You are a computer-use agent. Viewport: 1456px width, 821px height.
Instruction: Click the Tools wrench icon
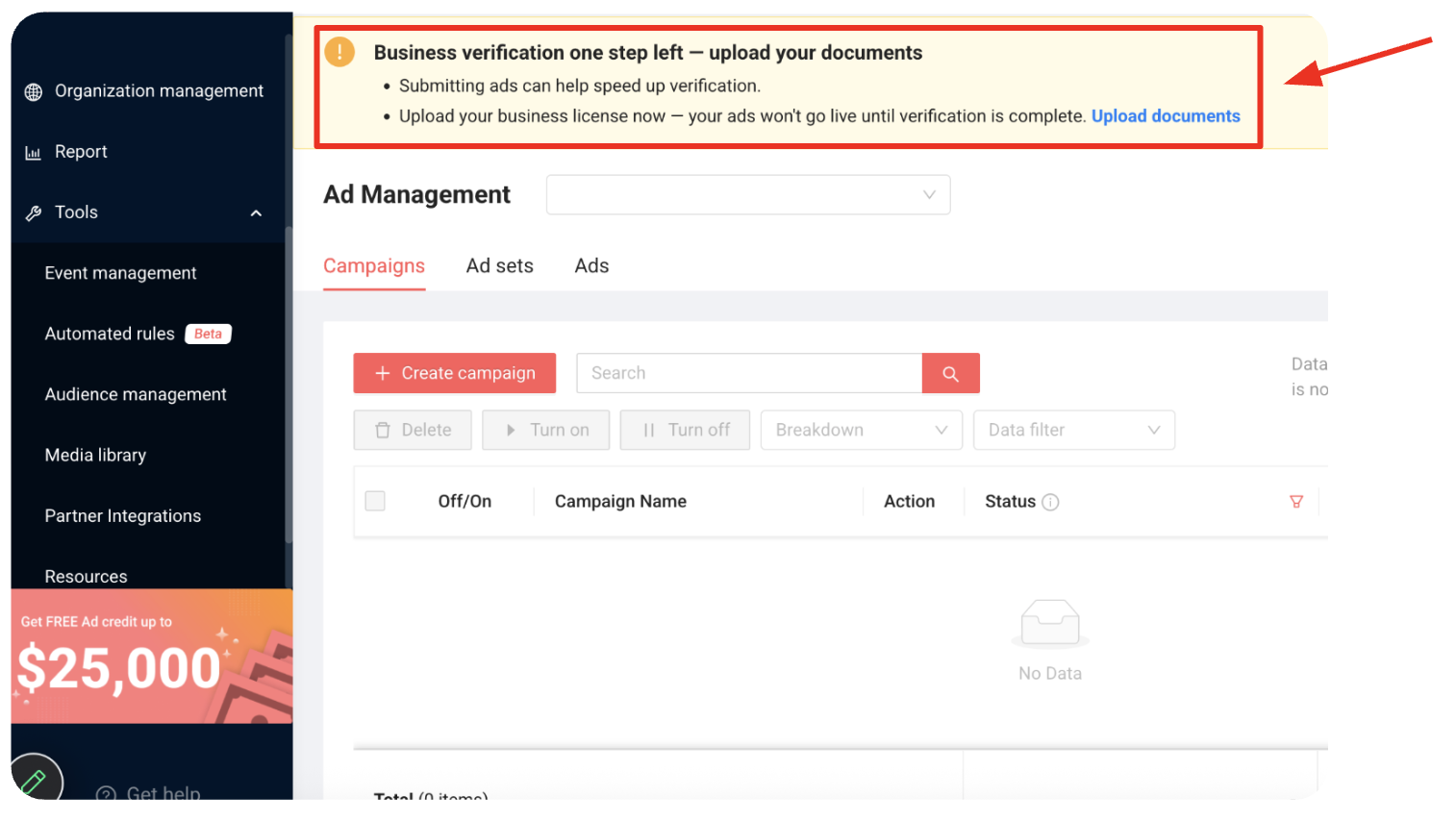coord(34,213)
